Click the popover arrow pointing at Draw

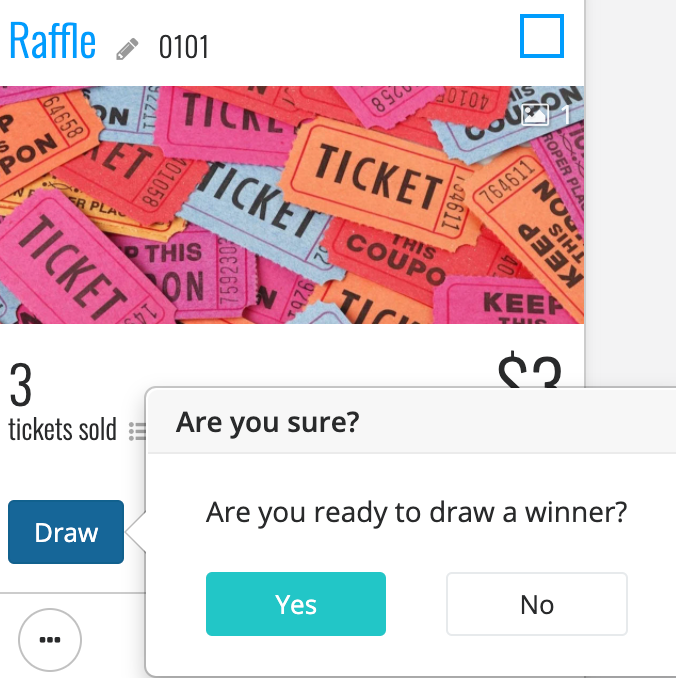[x=136, y=532]
